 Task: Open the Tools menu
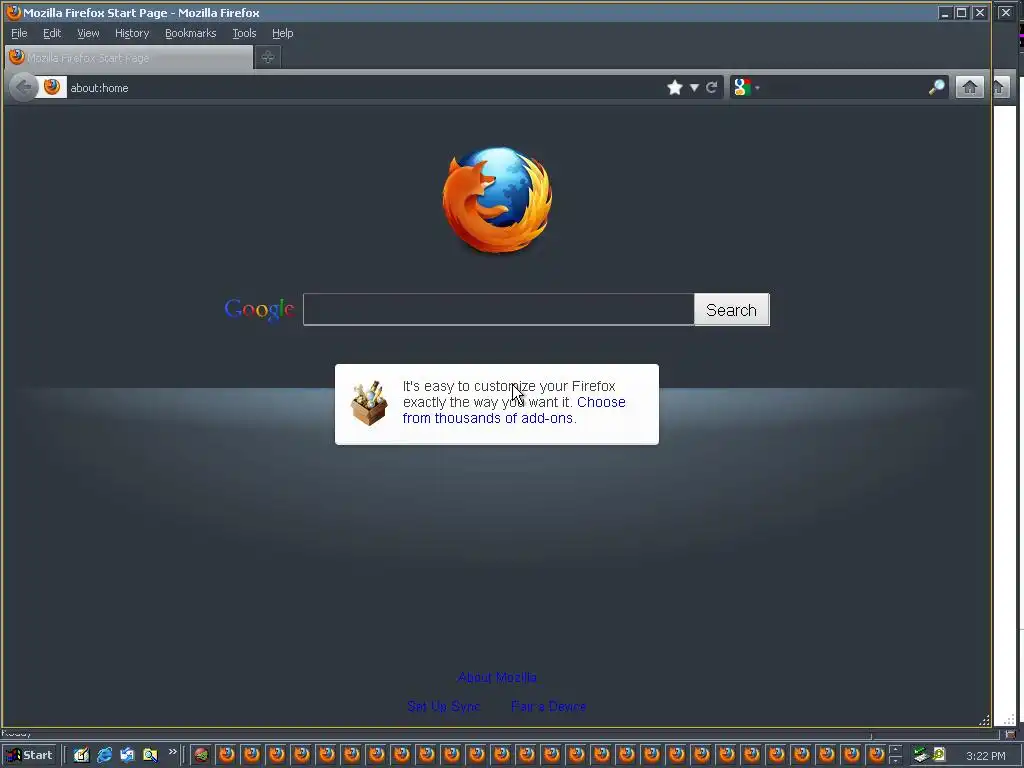[244, 33]
